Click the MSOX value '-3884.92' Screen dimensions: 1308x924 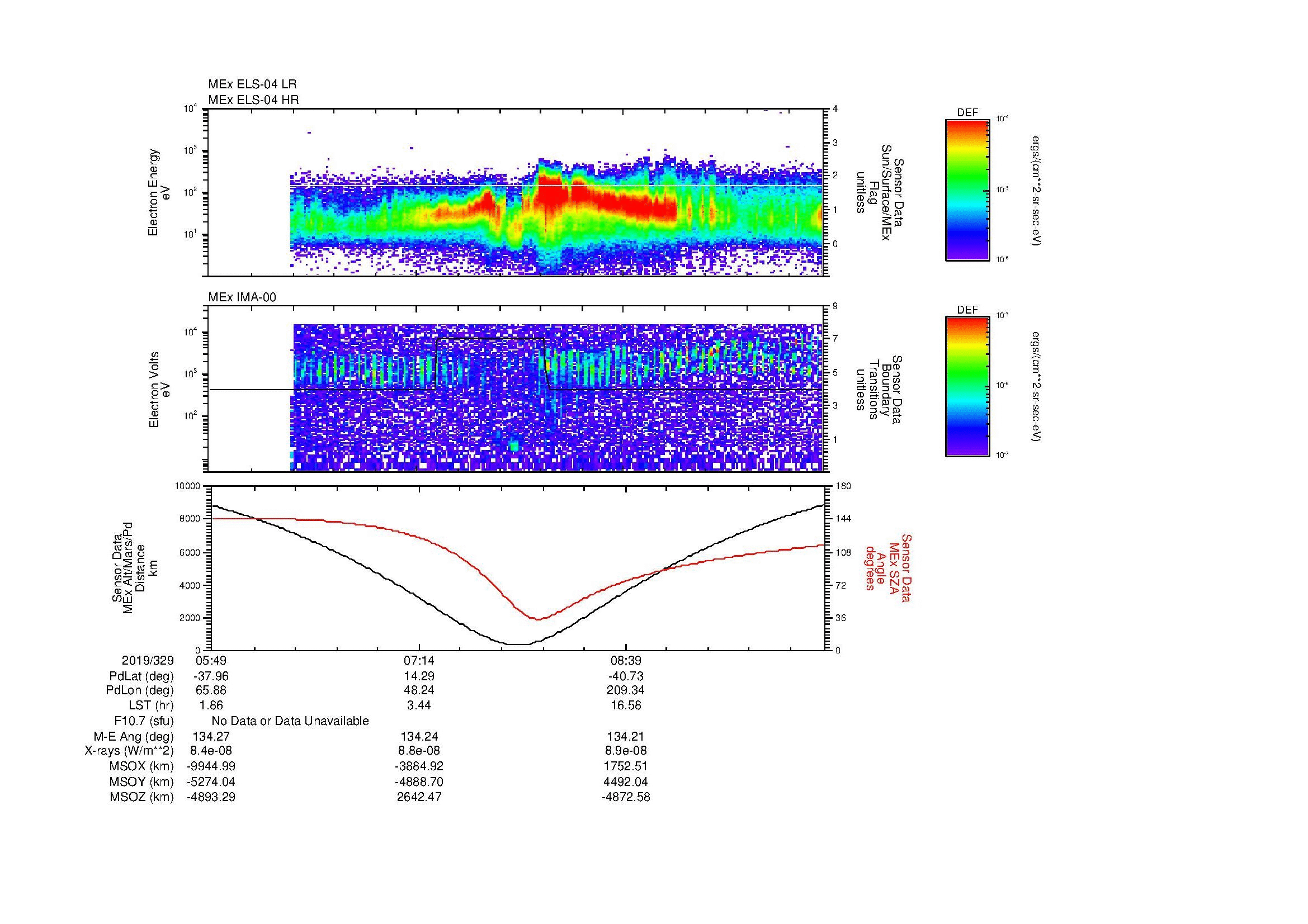point(419,766)
